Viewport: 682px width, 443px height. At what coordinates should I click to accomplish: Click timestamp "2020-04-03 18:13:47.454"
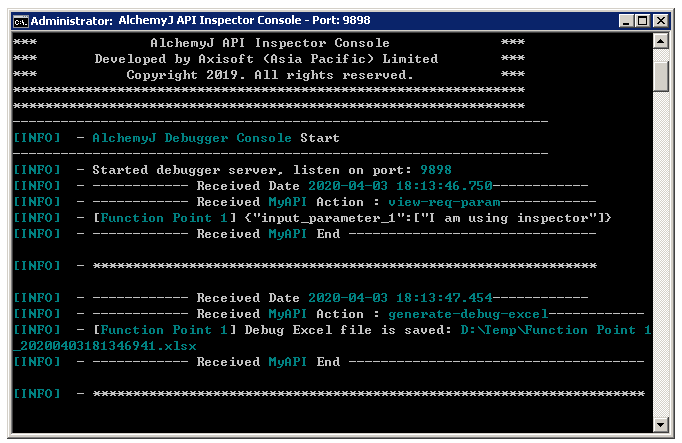pyautogui.click(x=400, y=298)
